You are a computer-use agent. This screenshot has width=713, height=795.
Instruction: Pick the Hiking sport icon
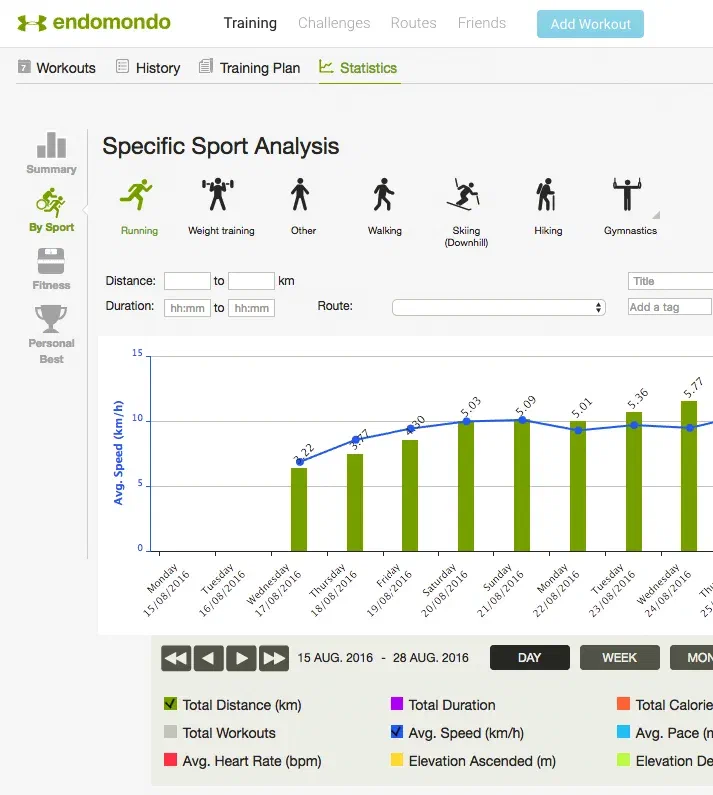point(547,196)
